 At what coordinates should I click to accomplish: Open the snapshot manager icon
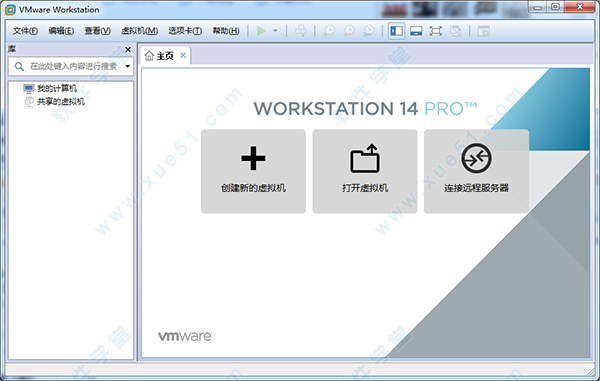click(x=368, y=31)
